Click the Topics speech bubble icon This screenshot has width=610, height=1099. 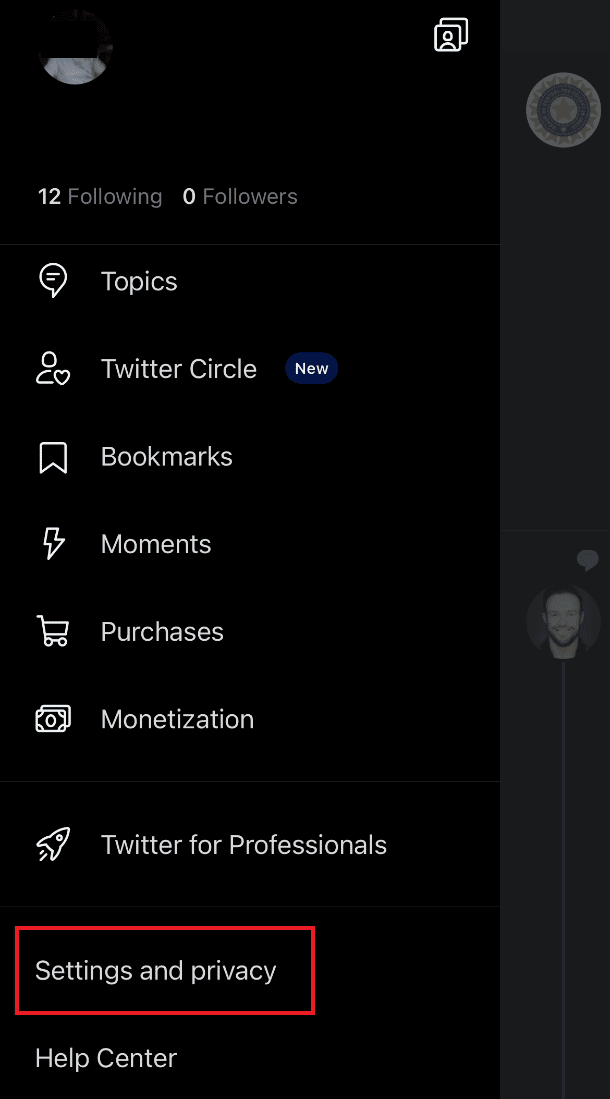tap(53, 280)
